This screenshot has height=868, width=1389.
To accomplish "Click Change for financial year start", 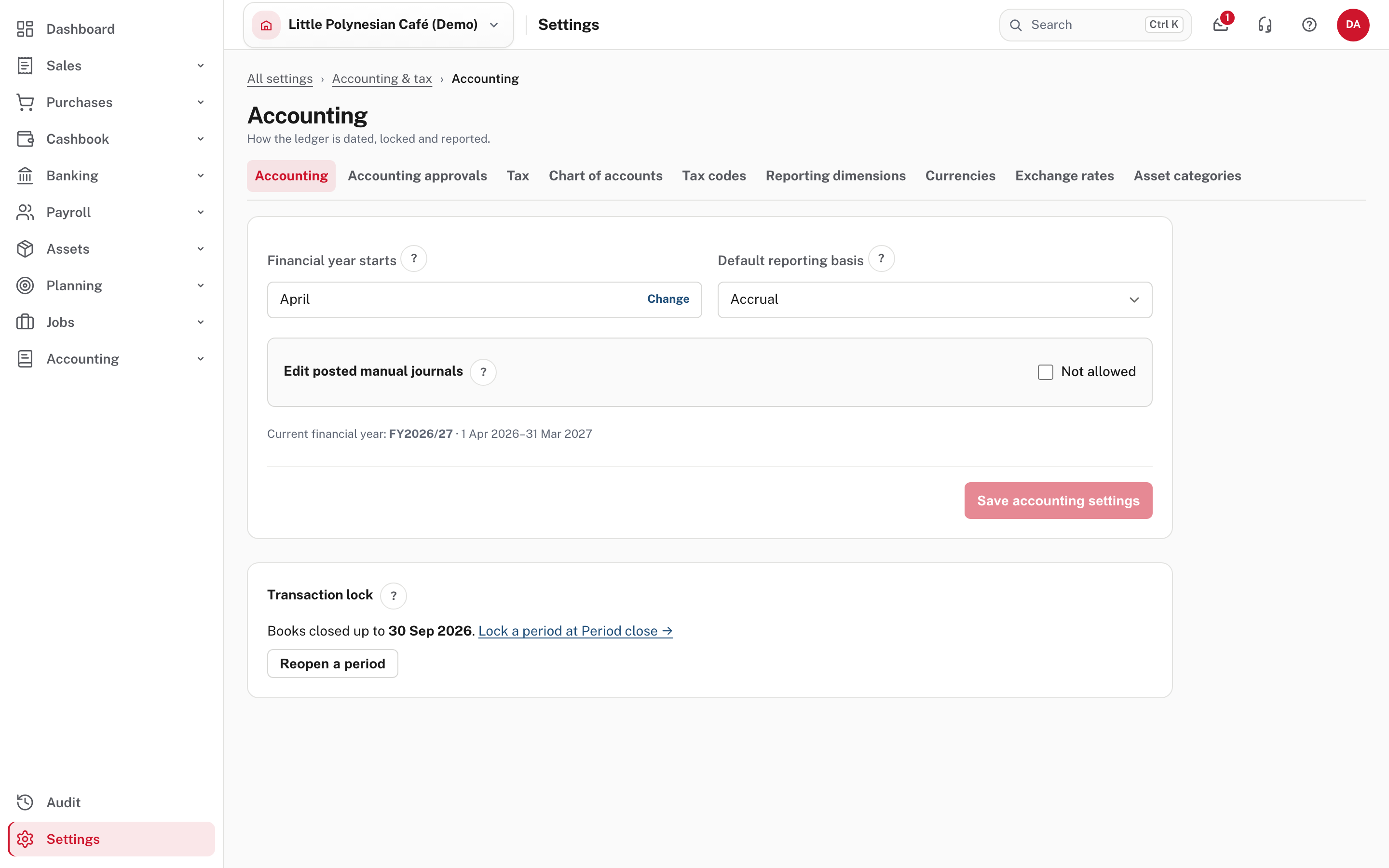I will click(x=668, y=299).
